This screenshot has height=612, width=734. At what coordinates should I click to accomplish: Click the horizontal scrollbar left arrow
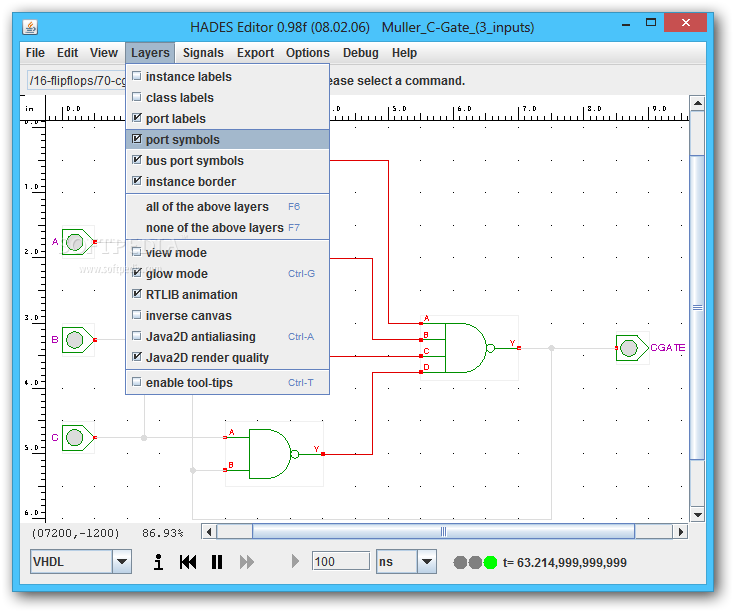(209, 531)
